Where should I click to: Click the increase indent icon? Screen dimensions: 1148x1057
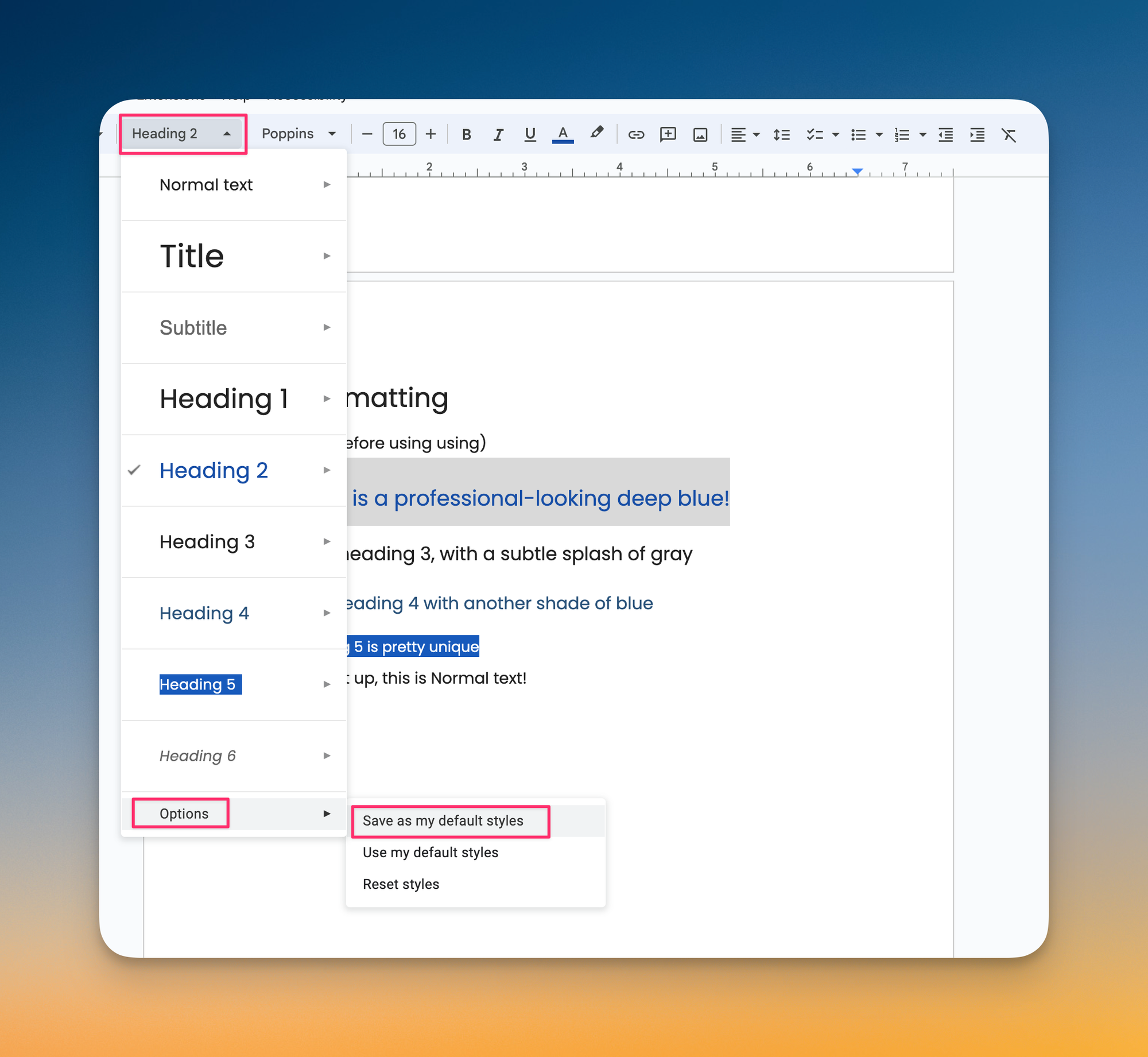click(977, 134)
